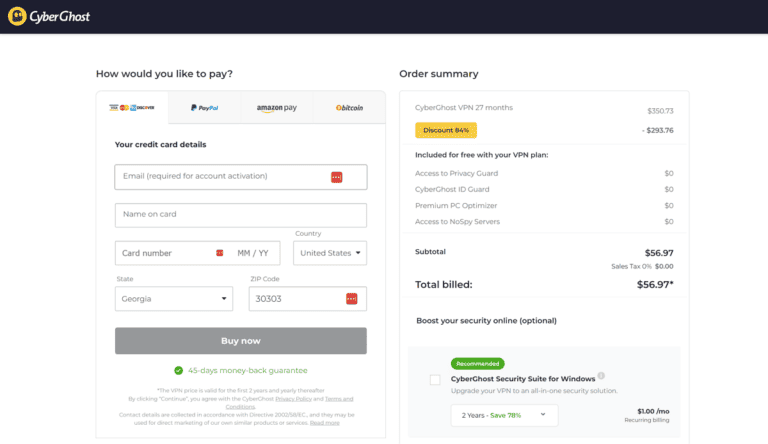
Task: Click the Name on card field
Action: pyautogui.click(x=240, y=215)
